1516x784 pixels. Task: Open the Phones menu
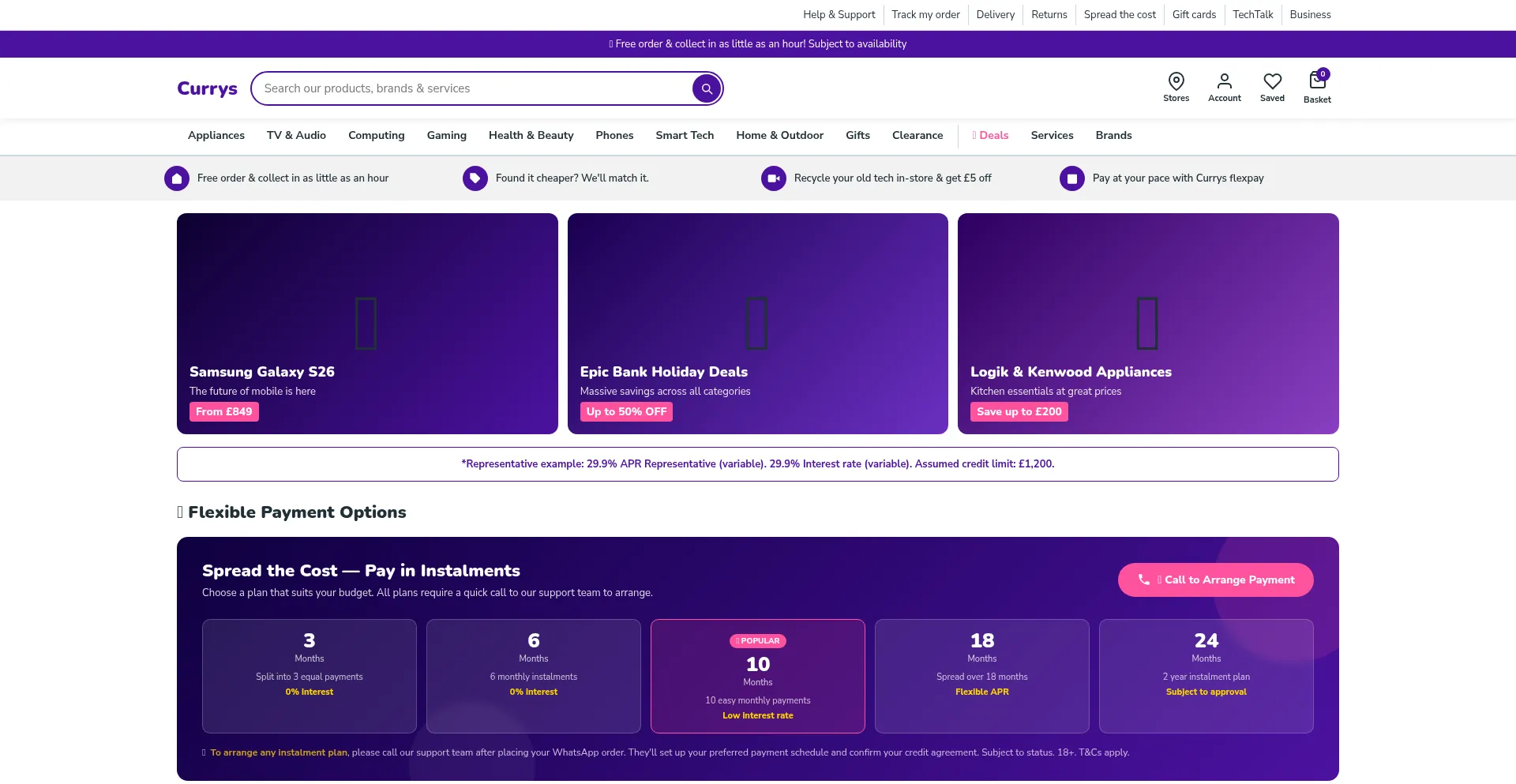tap(614, 136)
